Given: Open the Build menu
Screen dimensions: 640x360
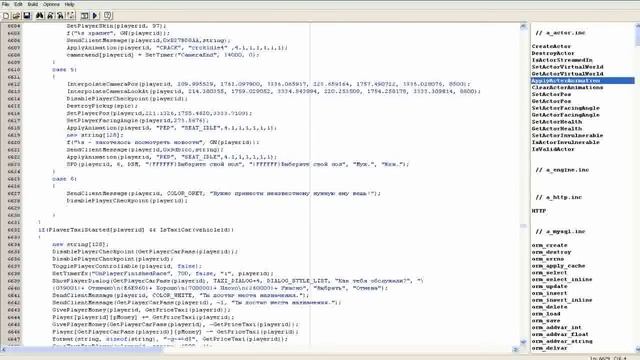Looking at the screenshot, I should pyautogui.click(x=33, y=4).
